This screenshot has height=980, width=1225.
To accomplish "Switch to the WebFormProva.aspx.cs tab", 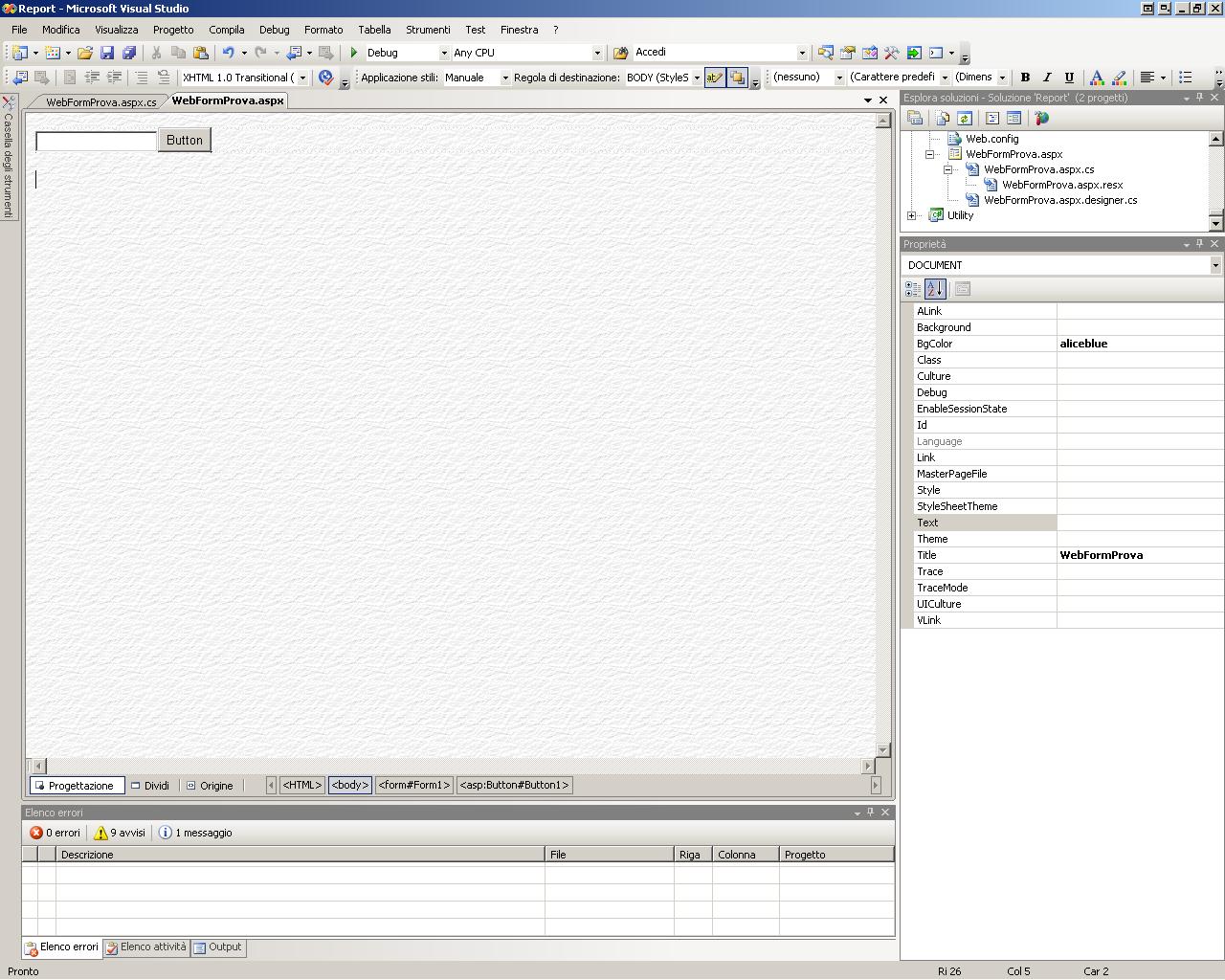I will 100,101.
